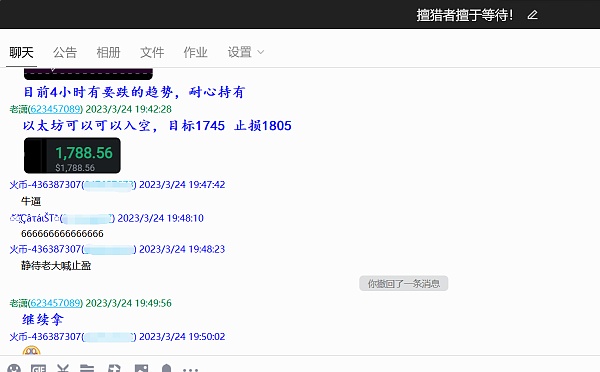Viewport: 600px width, 372px height.
Task: Open the emoji picker in the input toolbar
Action: 14,368
